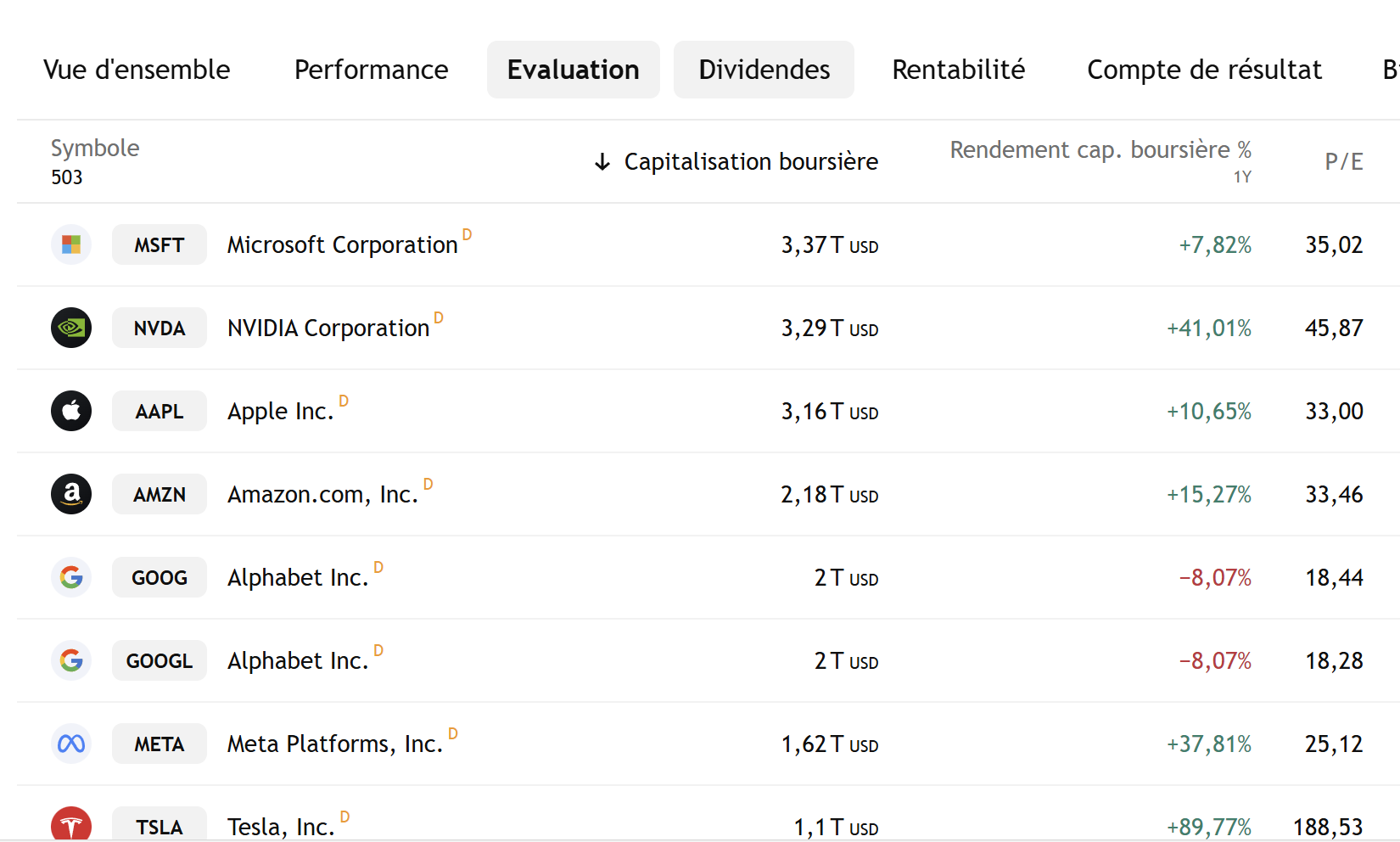
Task: Select the Rentabilité tab
Action: pos(958,70)
